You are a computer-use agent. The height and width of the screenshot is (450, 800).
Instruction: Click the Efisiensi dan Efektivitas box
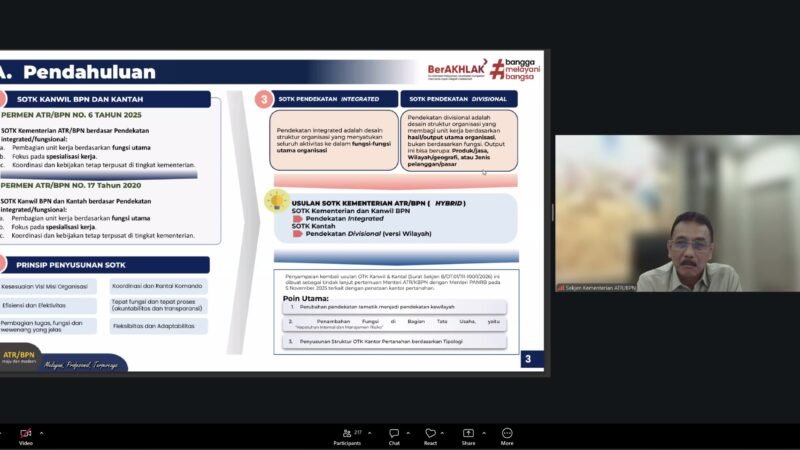48,306
